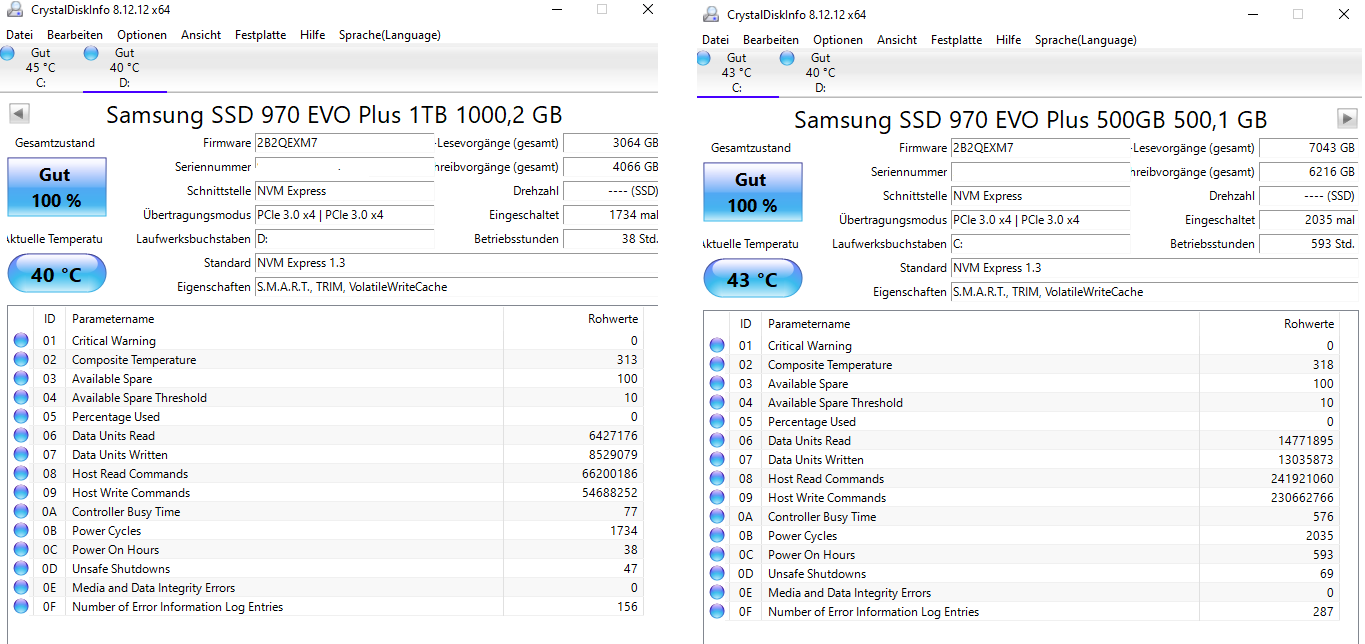This screenshot has height=644, width=1365.
Task: Open Sprache(Language) menu in right window
Action: coord(1086,40)
